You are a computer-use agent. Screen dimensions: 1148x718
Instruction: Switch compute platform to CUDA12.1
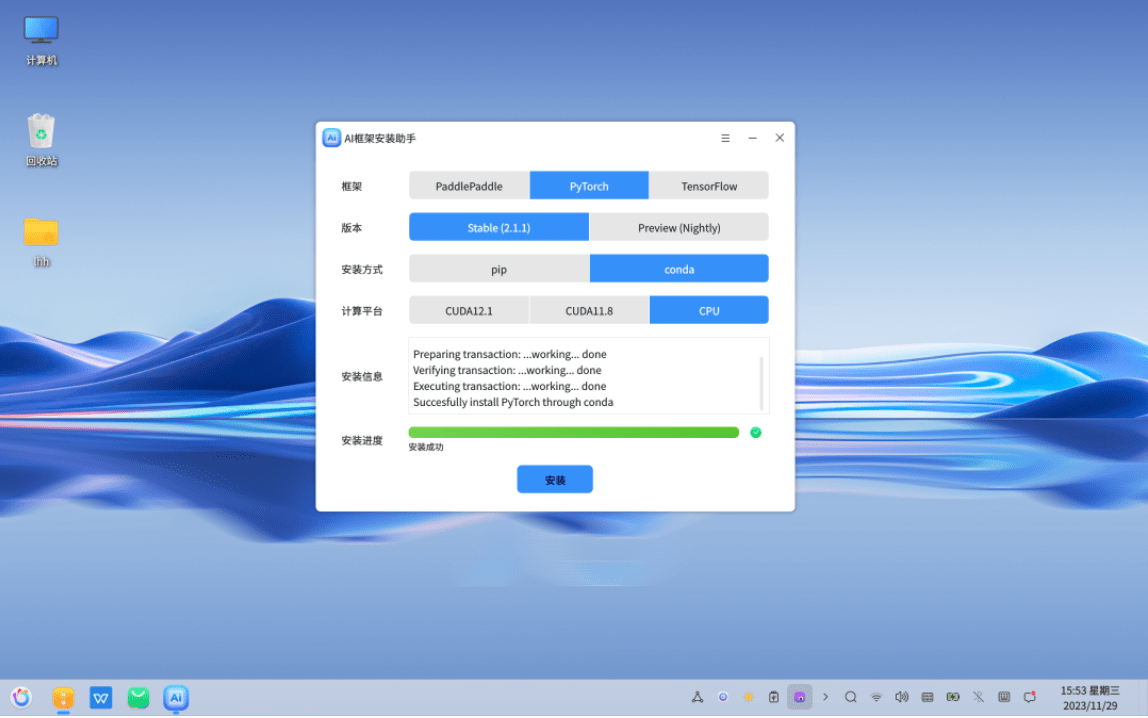tap(469, 310)
